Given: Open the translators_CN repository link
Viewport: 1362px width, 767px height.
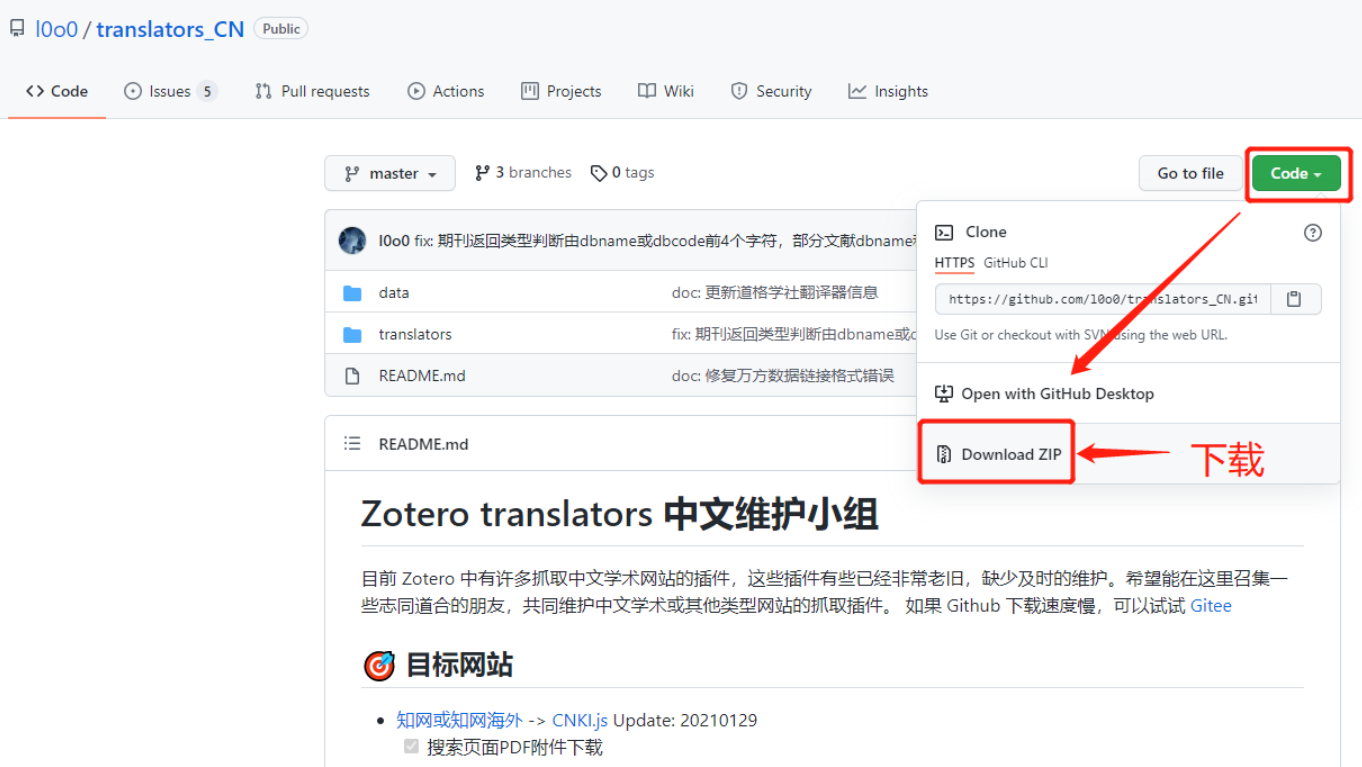Looking at the screenshot, I should pos(170,29).
